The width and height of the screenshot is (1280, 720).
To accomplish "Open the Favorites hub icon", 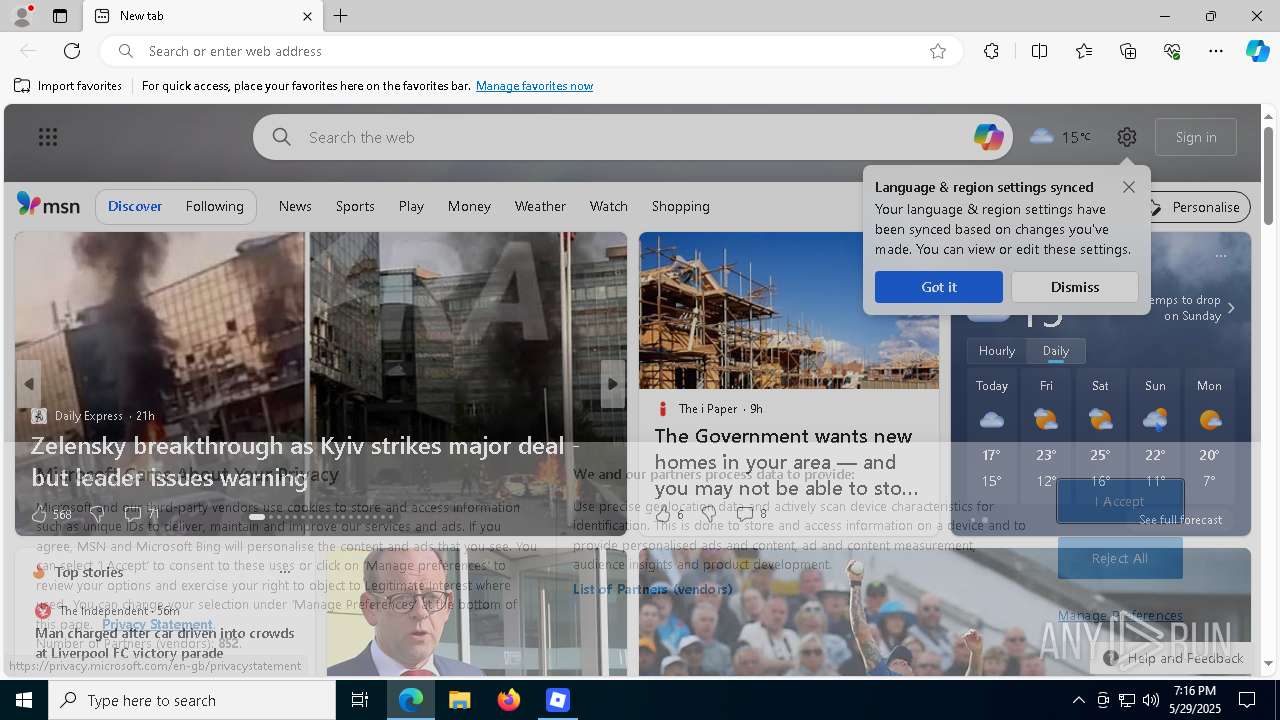I will pyautogui.click(x=1084, y=51).
